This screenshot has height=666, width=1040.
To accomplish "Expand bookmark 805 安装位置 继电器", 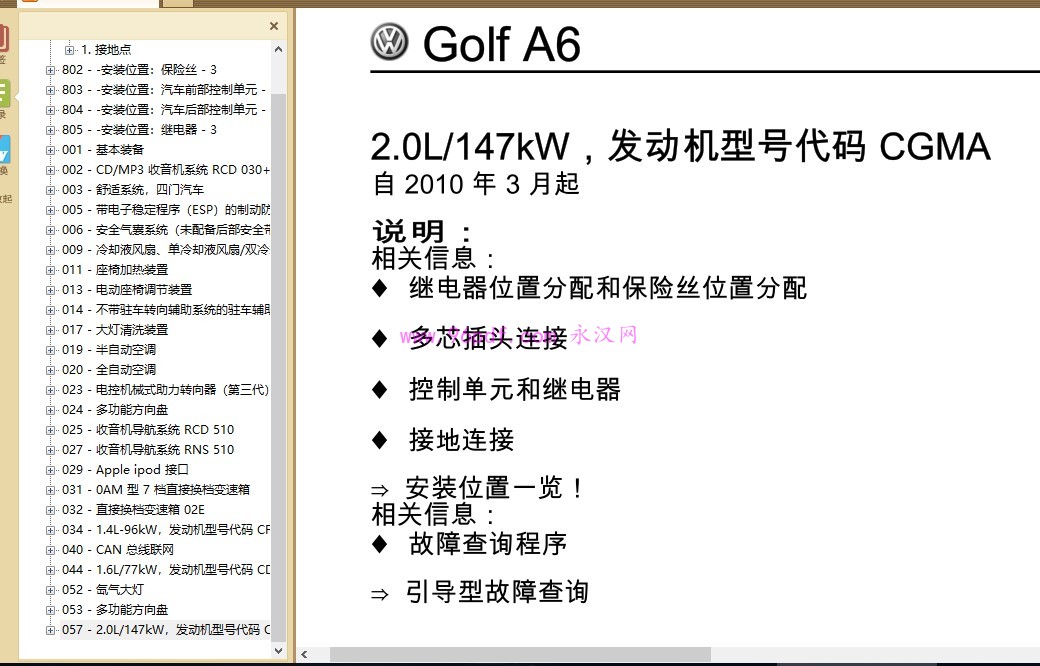I will point(50,130).
